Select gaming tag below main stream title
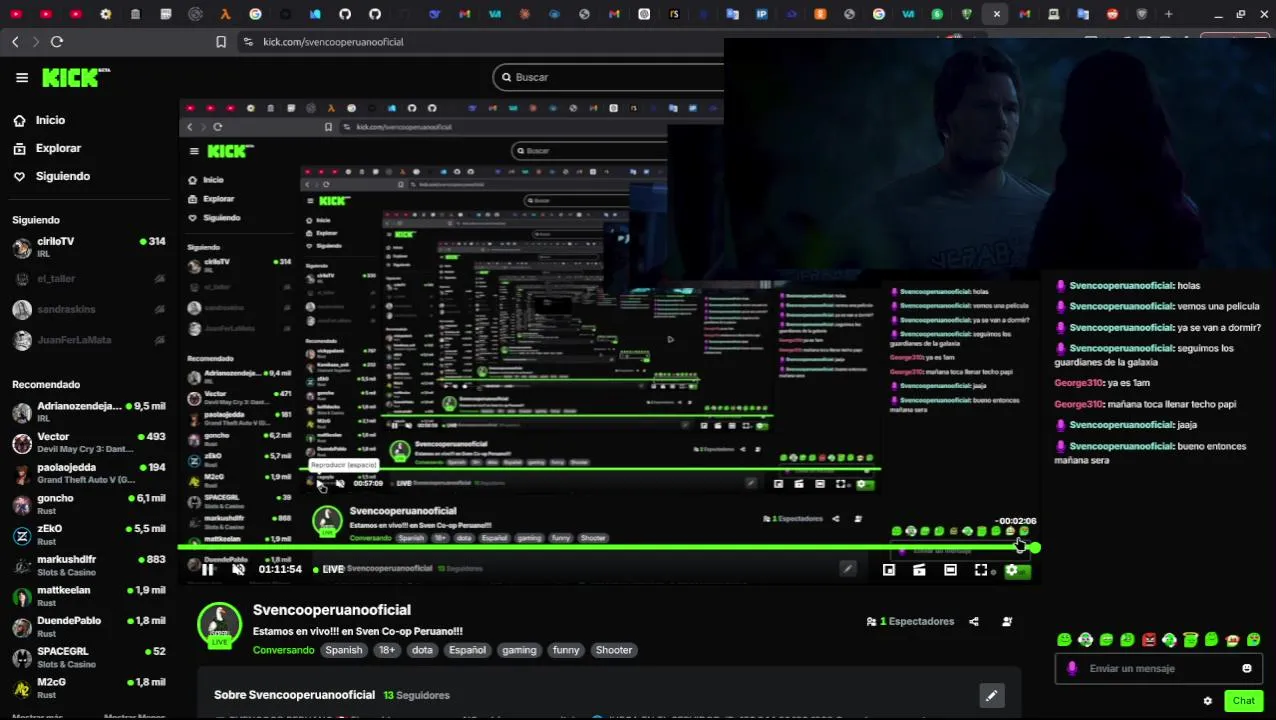Screen dimensions: 1276x720 [519, 650]
